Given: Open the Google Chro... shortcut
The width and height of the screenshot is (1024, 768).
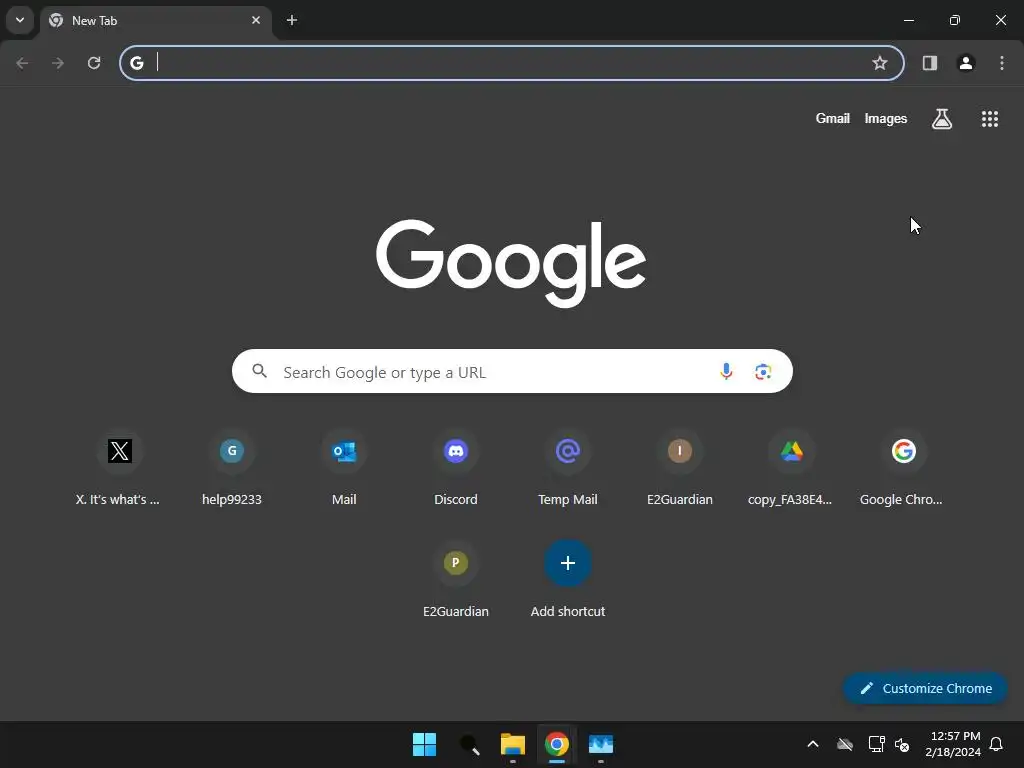Looking at the screenshot, I should click(x=904, y=469).
